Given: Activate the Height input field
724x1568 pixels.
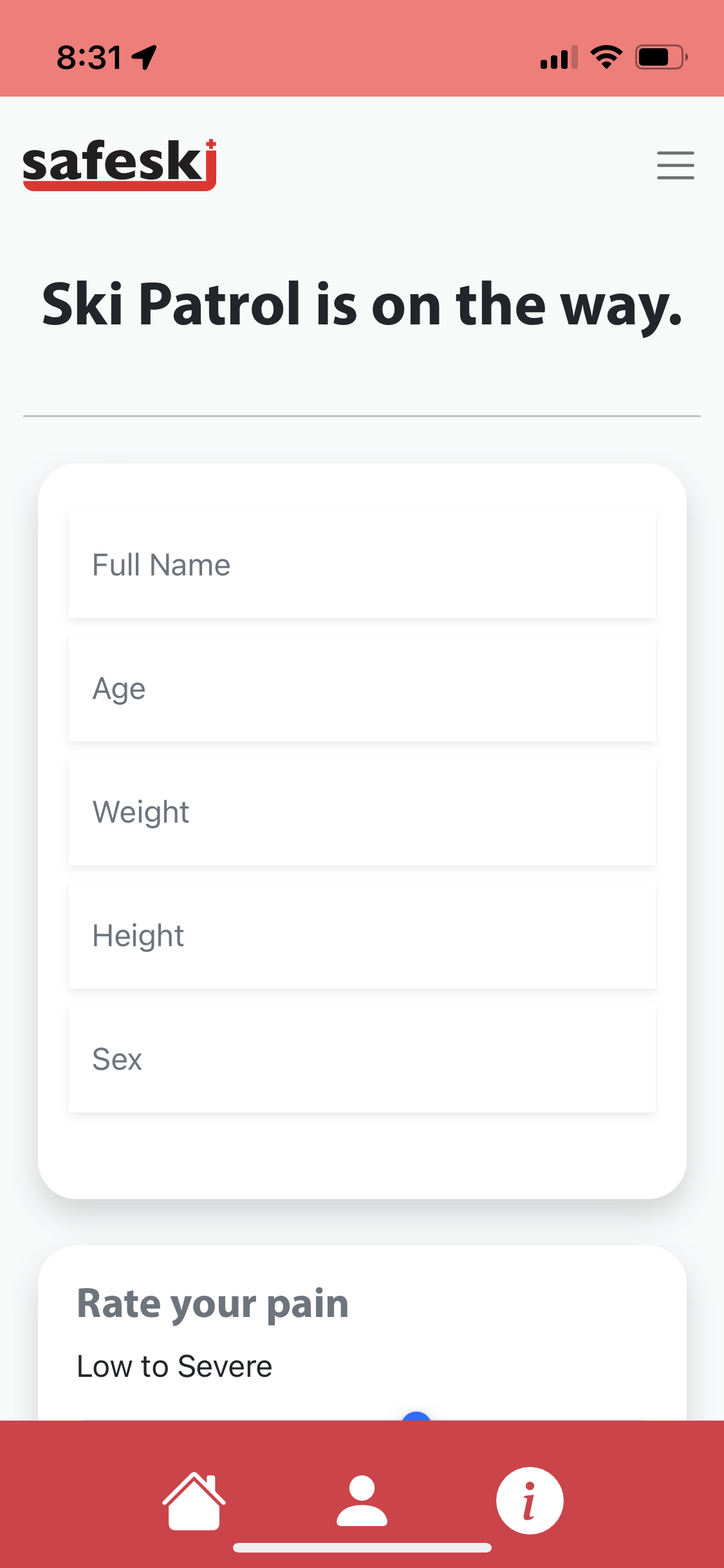Looking at the screenshot, I should pyautogui.click(x=362, y=935).
